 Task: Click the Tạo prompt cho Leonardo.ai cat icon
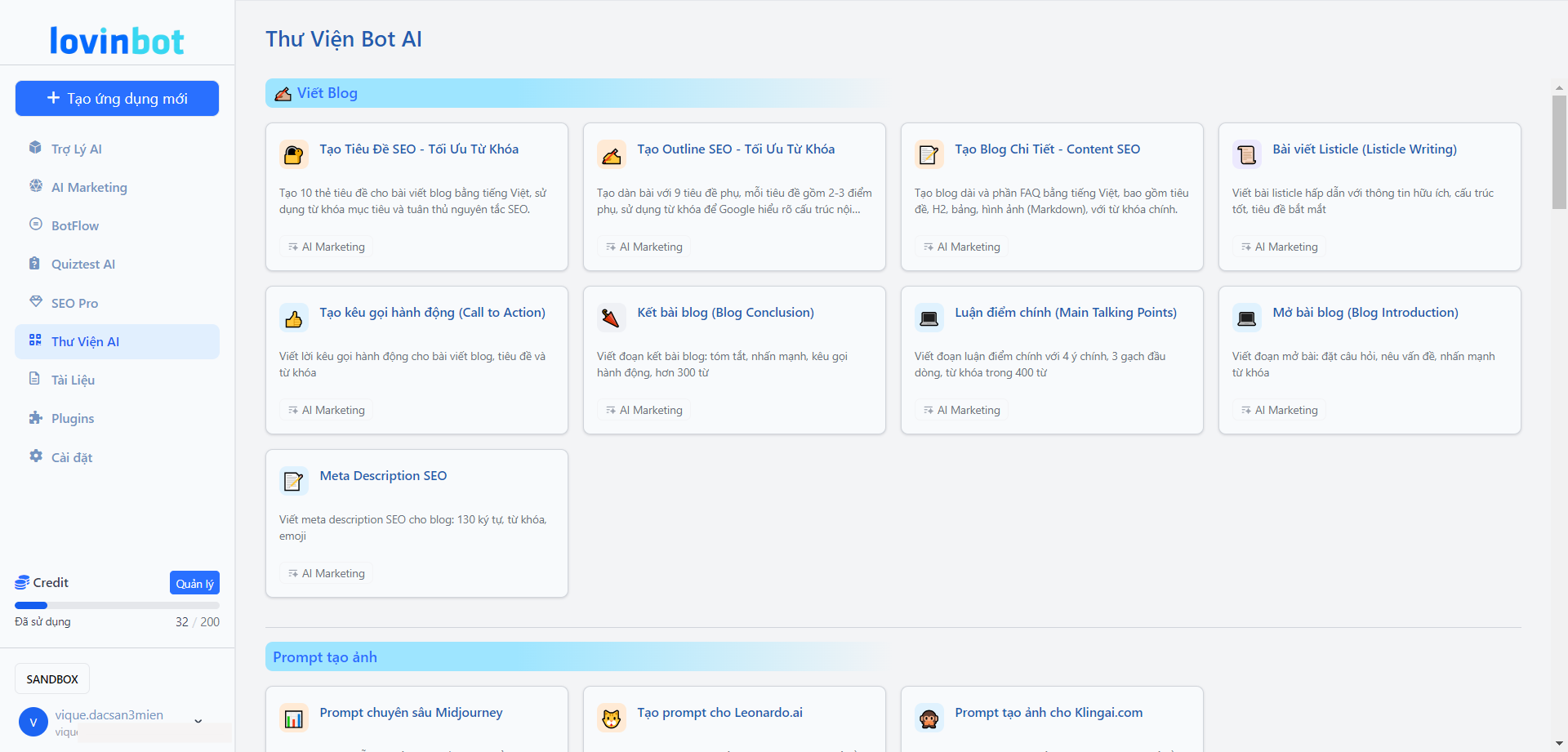pyautogui.click(x=611, y=718)
